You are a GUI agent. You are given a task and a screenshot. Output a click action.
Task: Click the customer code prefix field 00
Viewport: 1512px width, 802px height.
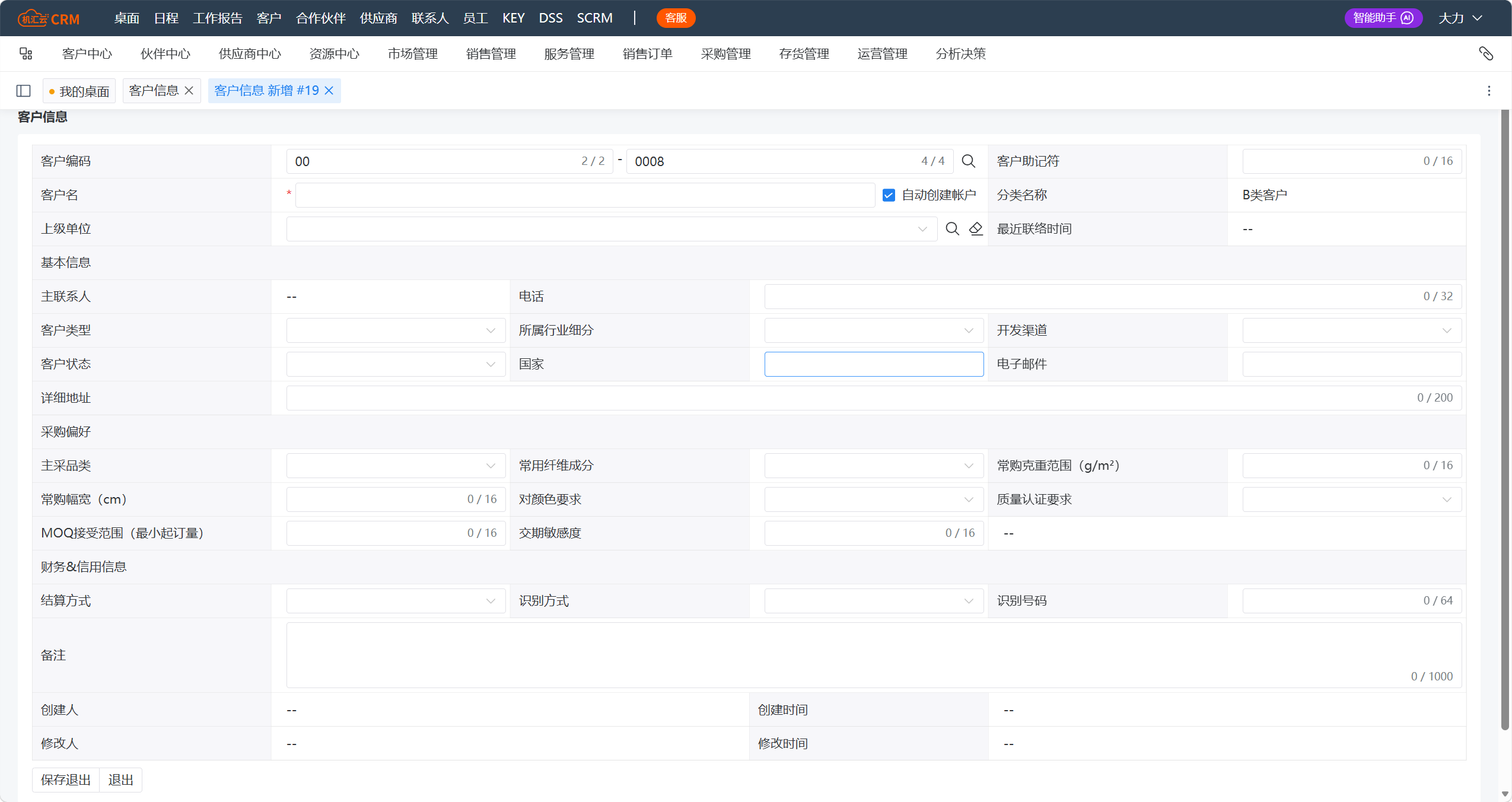450,161
